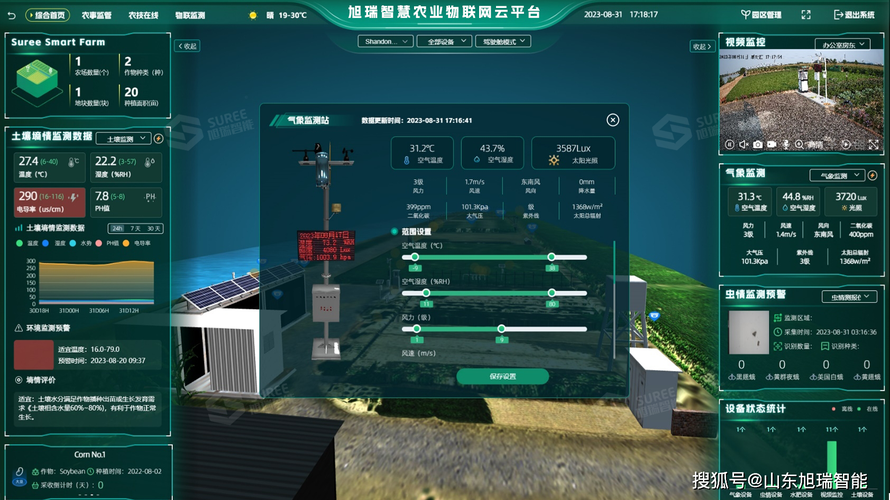The width and height of the screenshot is (890, 500).
Task: Toggle cyan 水势 legend series
Action: (80, 243)
